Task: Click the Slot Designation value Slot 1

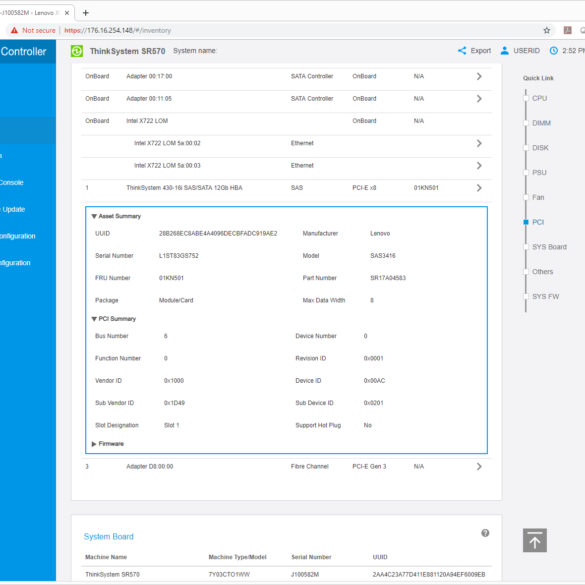Action: point(172,425)
